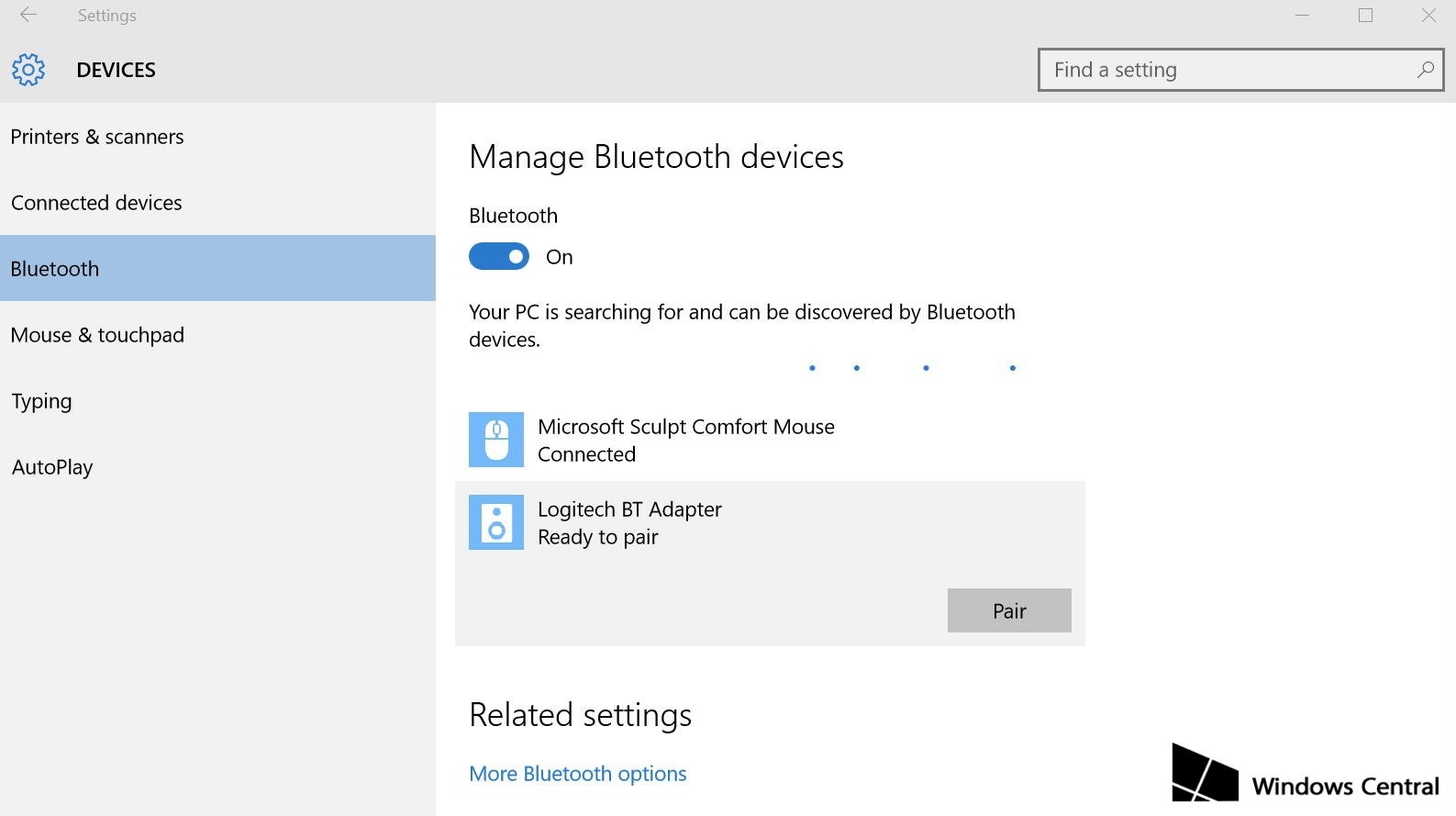This screenshot has height=816, width=1456.
Task: Open Connected devices section
Action: [x=217, y=203]
